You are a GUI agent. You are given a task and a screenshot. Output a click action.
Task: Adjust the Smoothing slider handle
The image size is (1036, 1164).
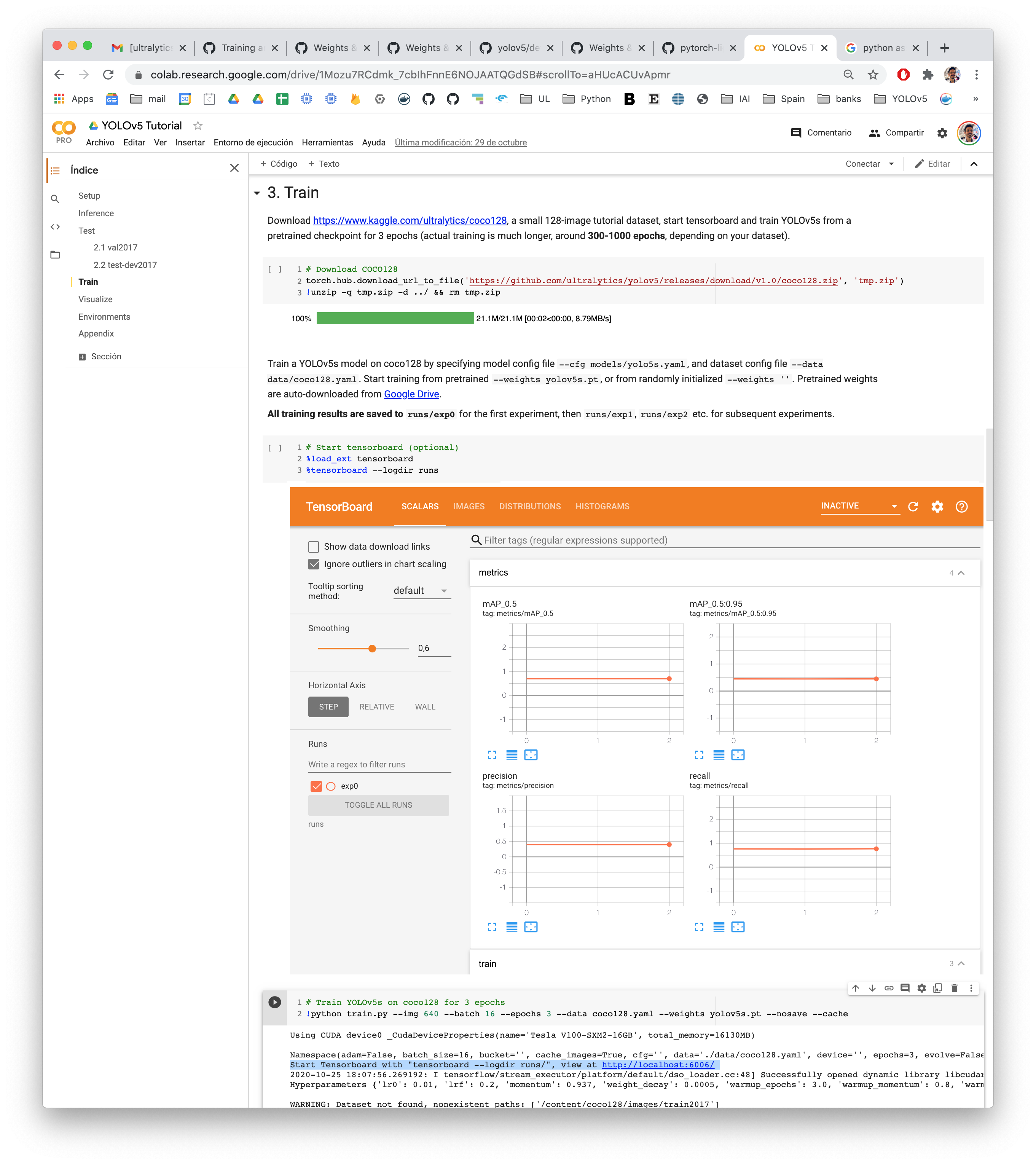click(372, 649)
